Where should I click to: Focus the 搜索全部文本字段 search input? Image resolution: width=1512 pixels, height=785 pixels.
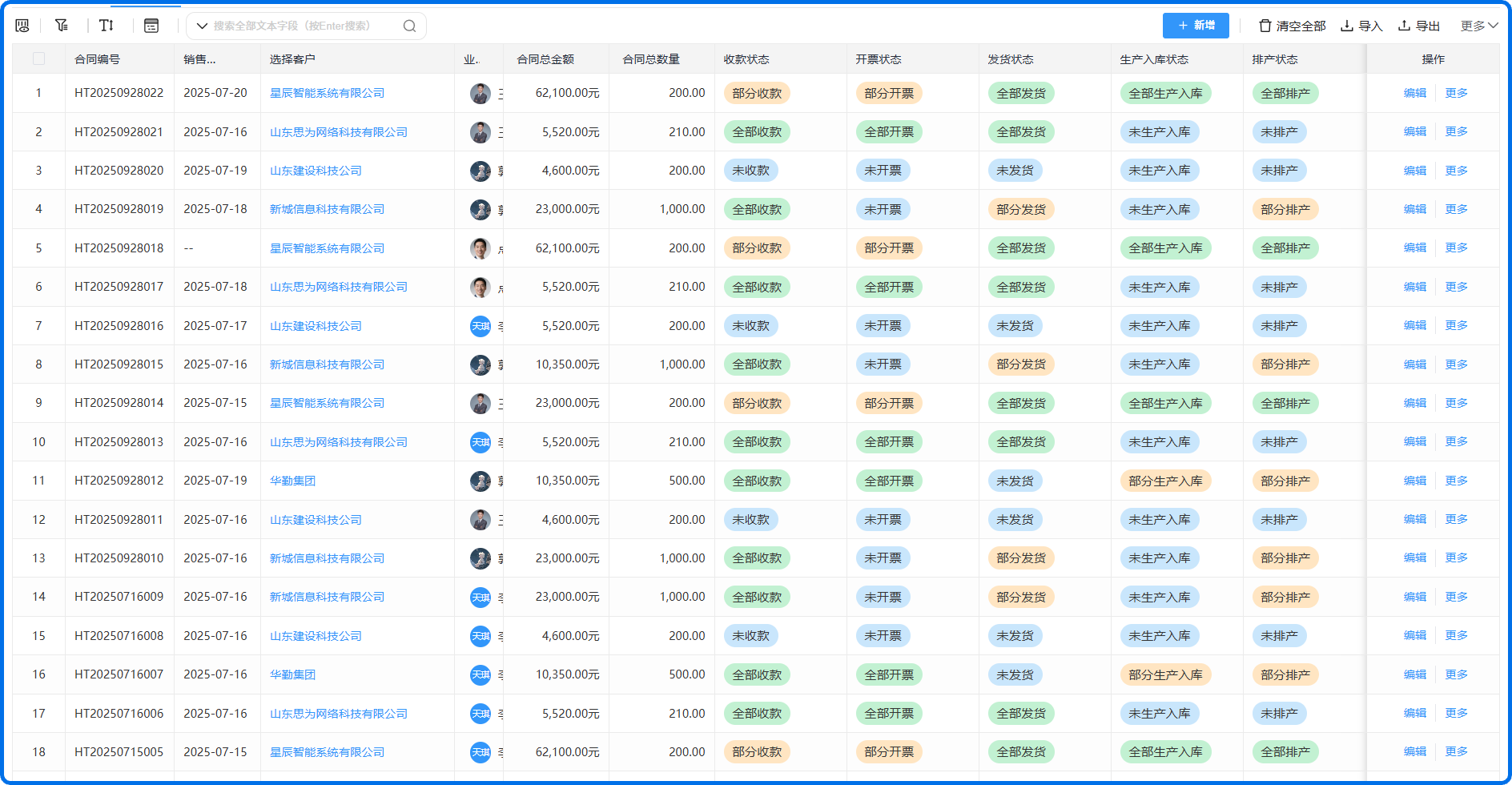(x=304, y=26)
